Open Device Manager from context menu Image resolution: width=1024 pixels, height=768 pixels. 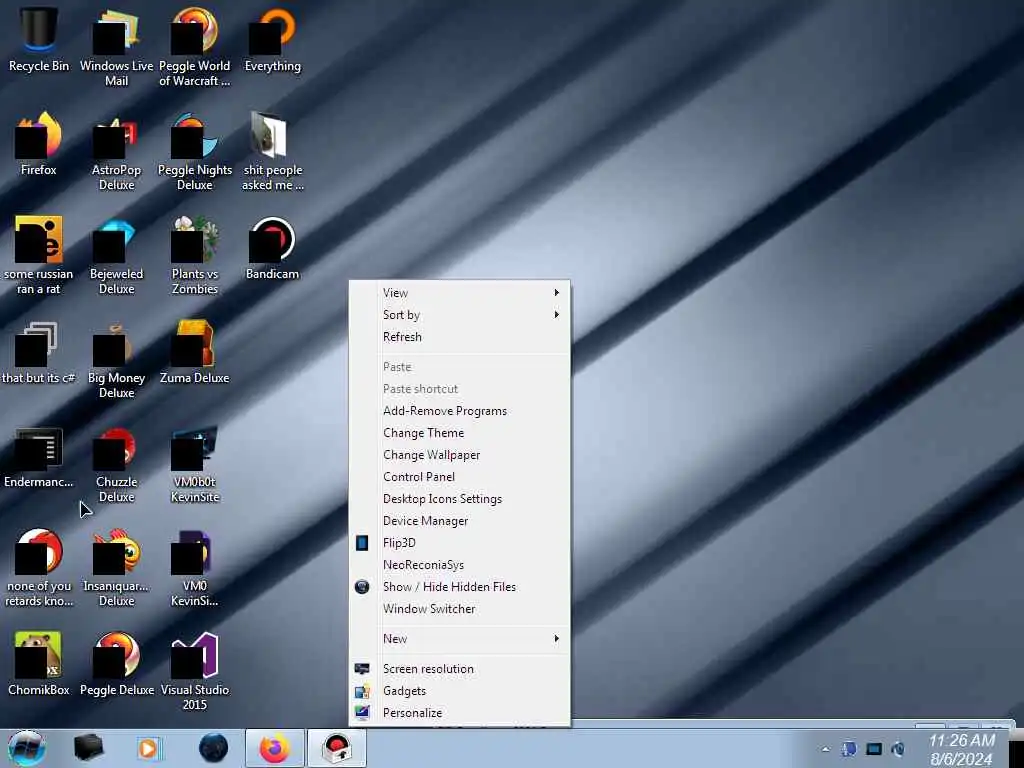click(460, 521)
